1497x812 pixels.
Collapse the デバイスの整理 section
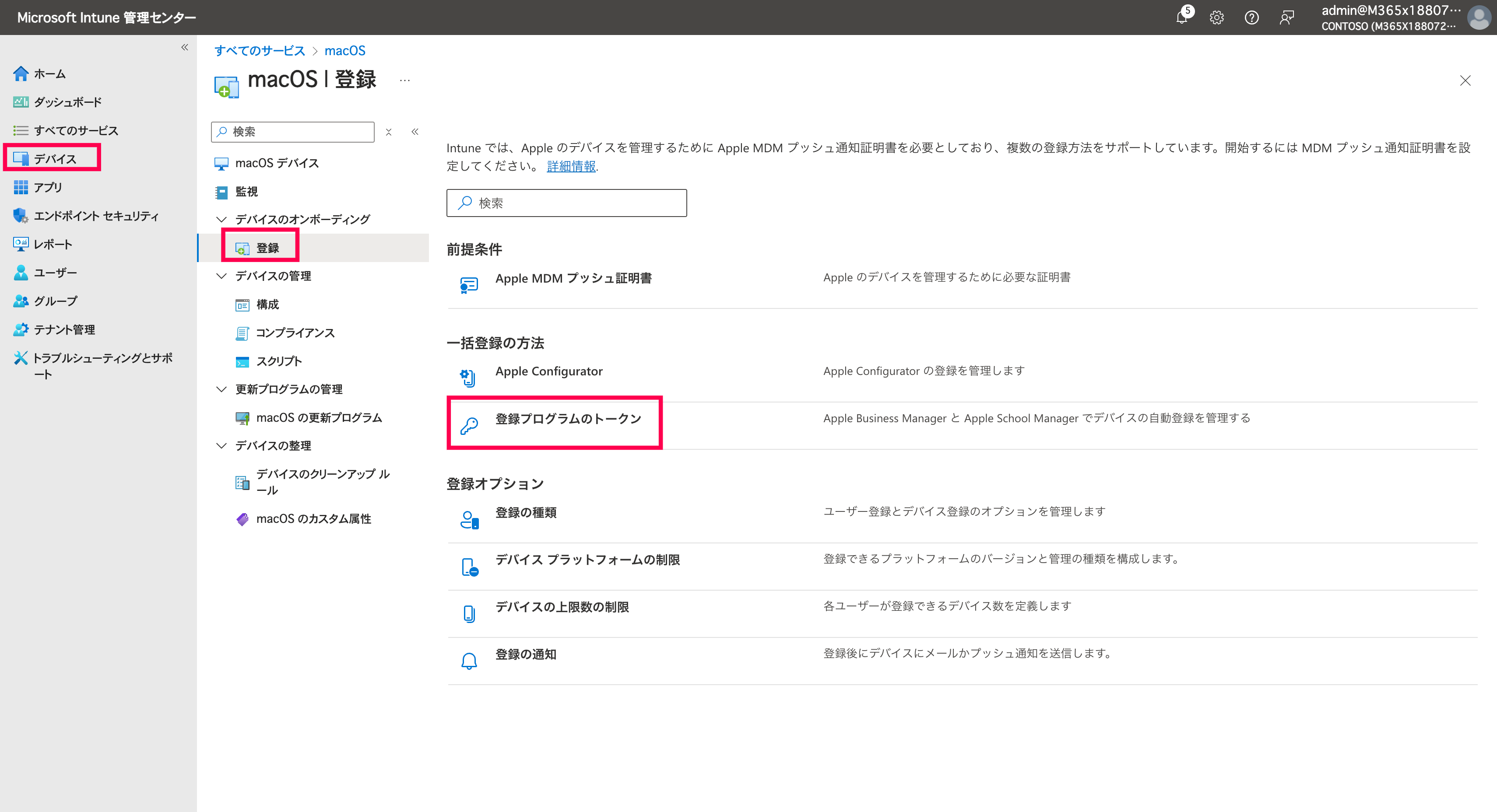(x=221, y=445)
